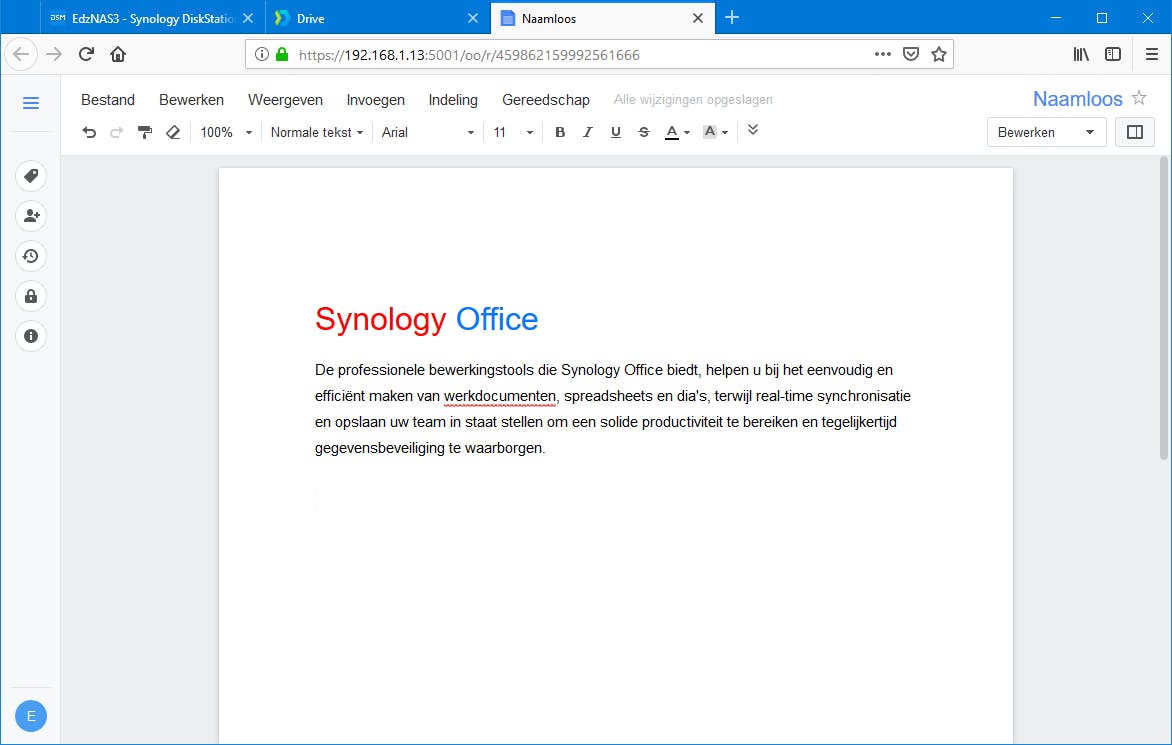1172x745 pixels.
Task: Open the Bewerken menu
Action: (x=191, y=99)
